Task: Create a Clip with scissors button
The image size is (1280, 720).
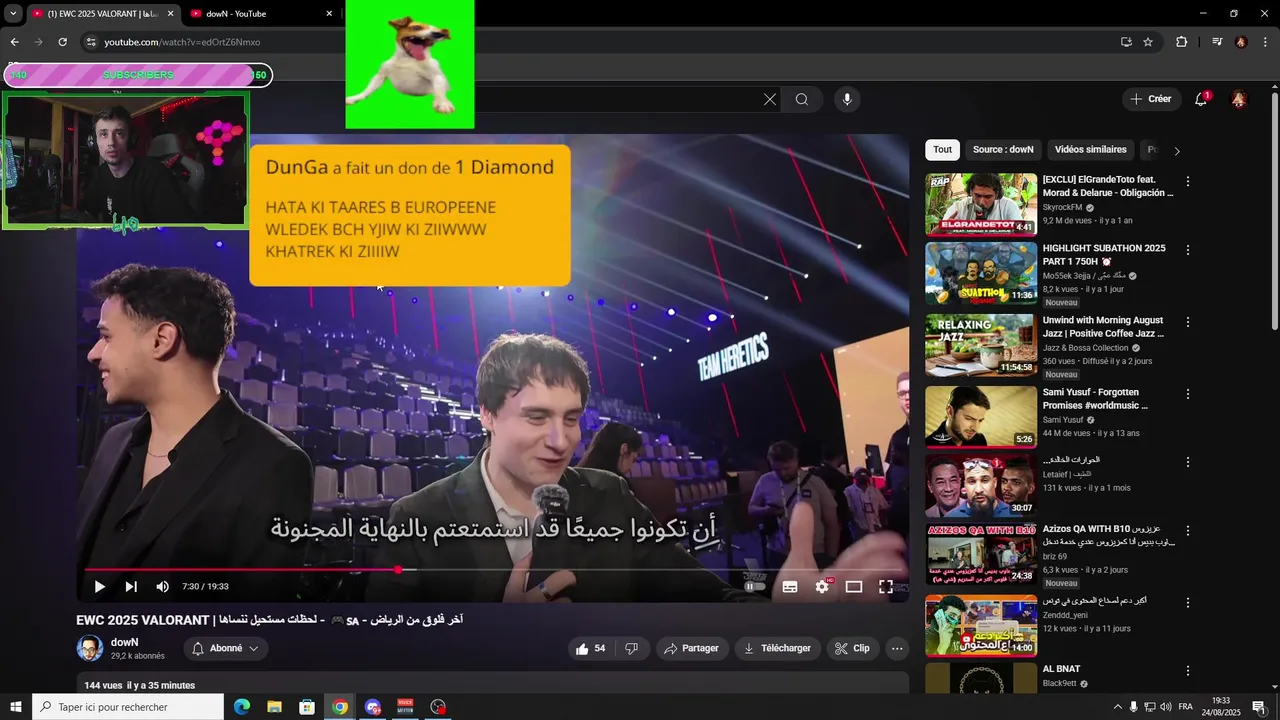Action: tap(852, 648)
